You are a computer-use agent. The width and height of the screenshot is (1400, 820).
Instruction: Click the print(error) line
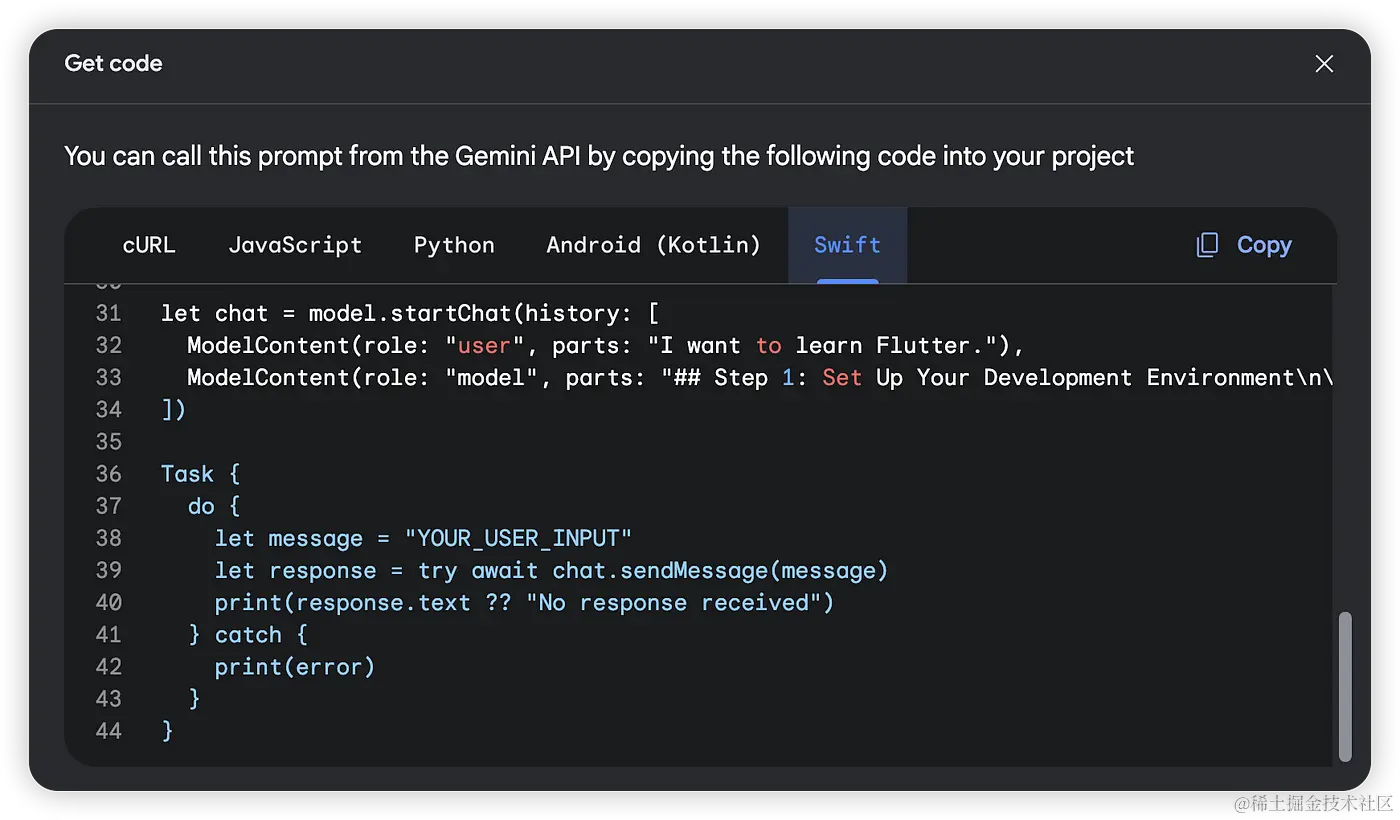click(x=295, y=666)
